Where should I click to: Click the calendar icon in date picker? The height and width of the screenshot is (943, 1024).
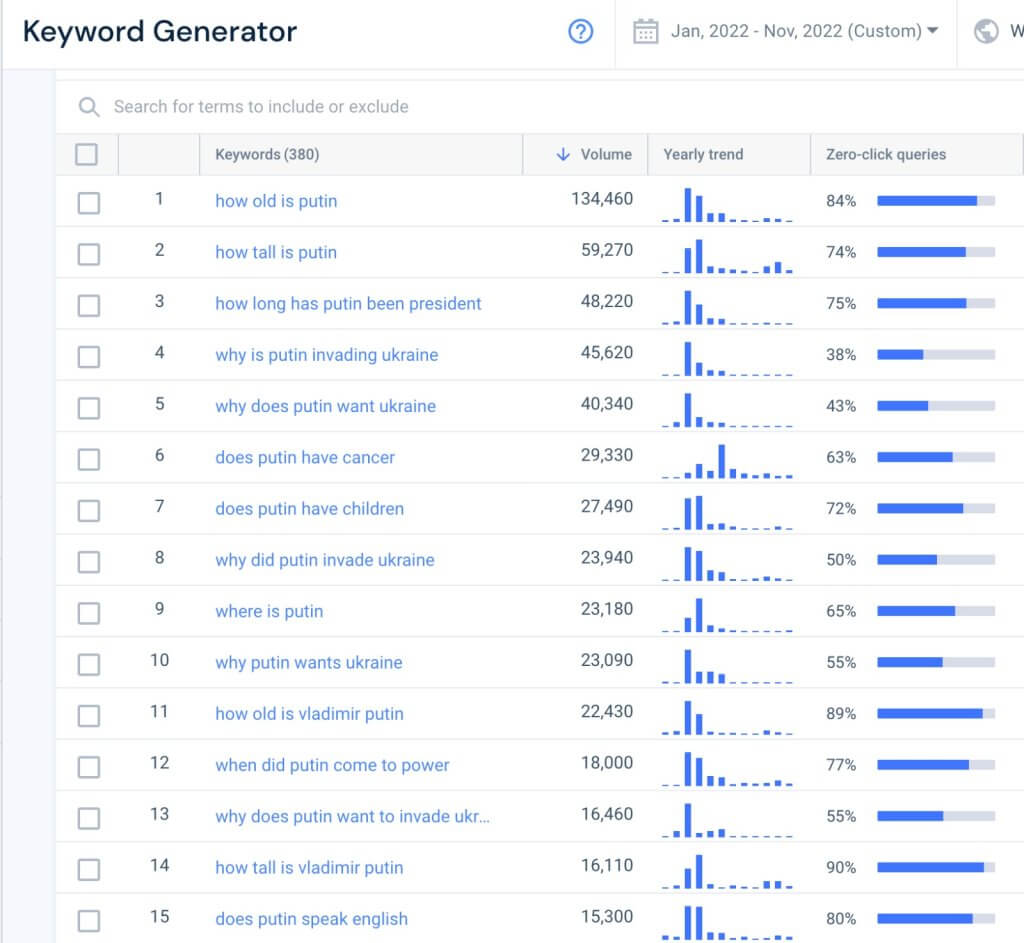pyautogui.click(x=646, y=31)
